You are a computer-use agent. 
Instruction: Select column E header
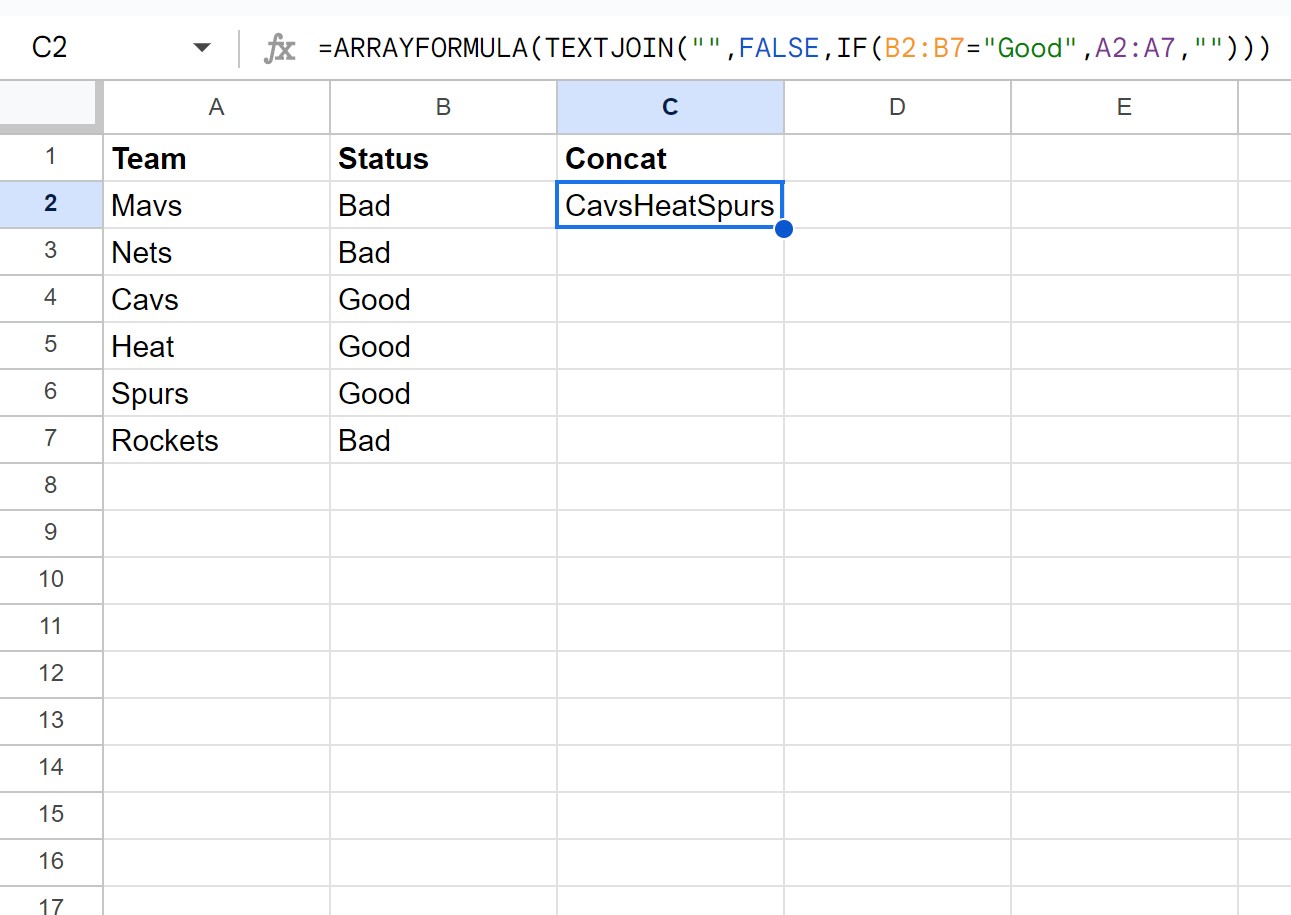click(1124, 107)
